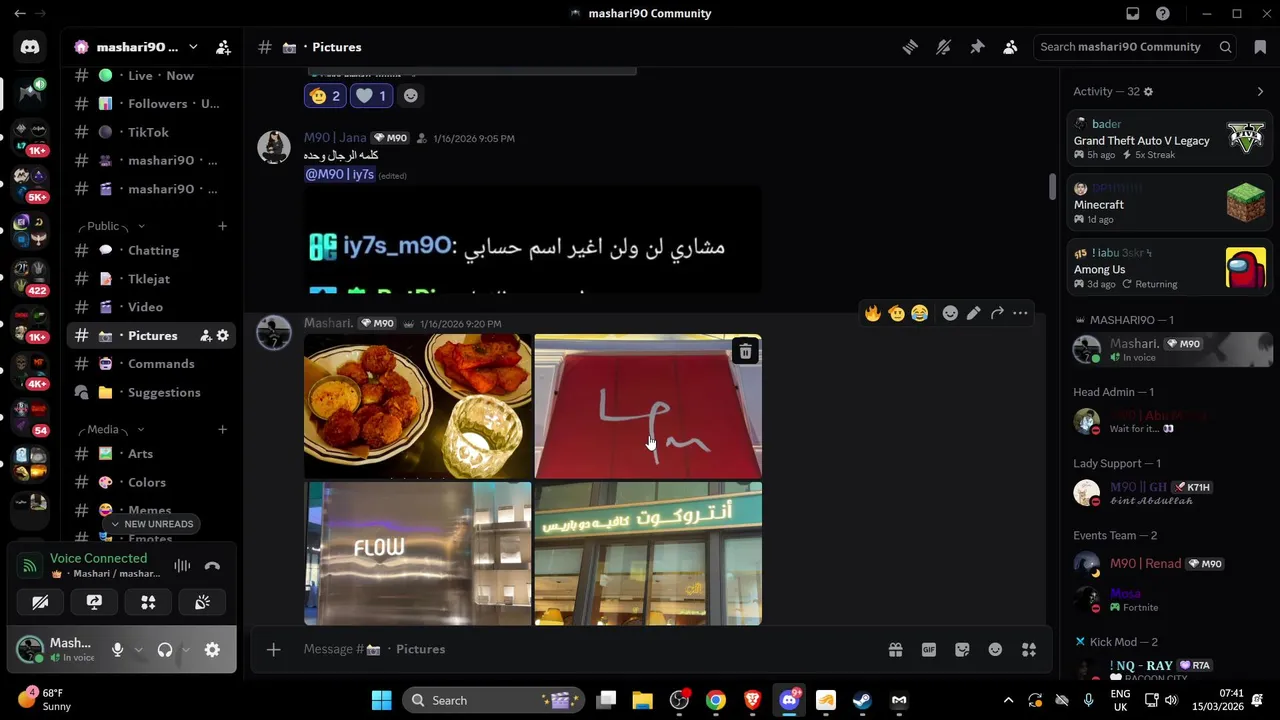
Task: Click Search mashari90 Community field
Action: point(1136,47)
